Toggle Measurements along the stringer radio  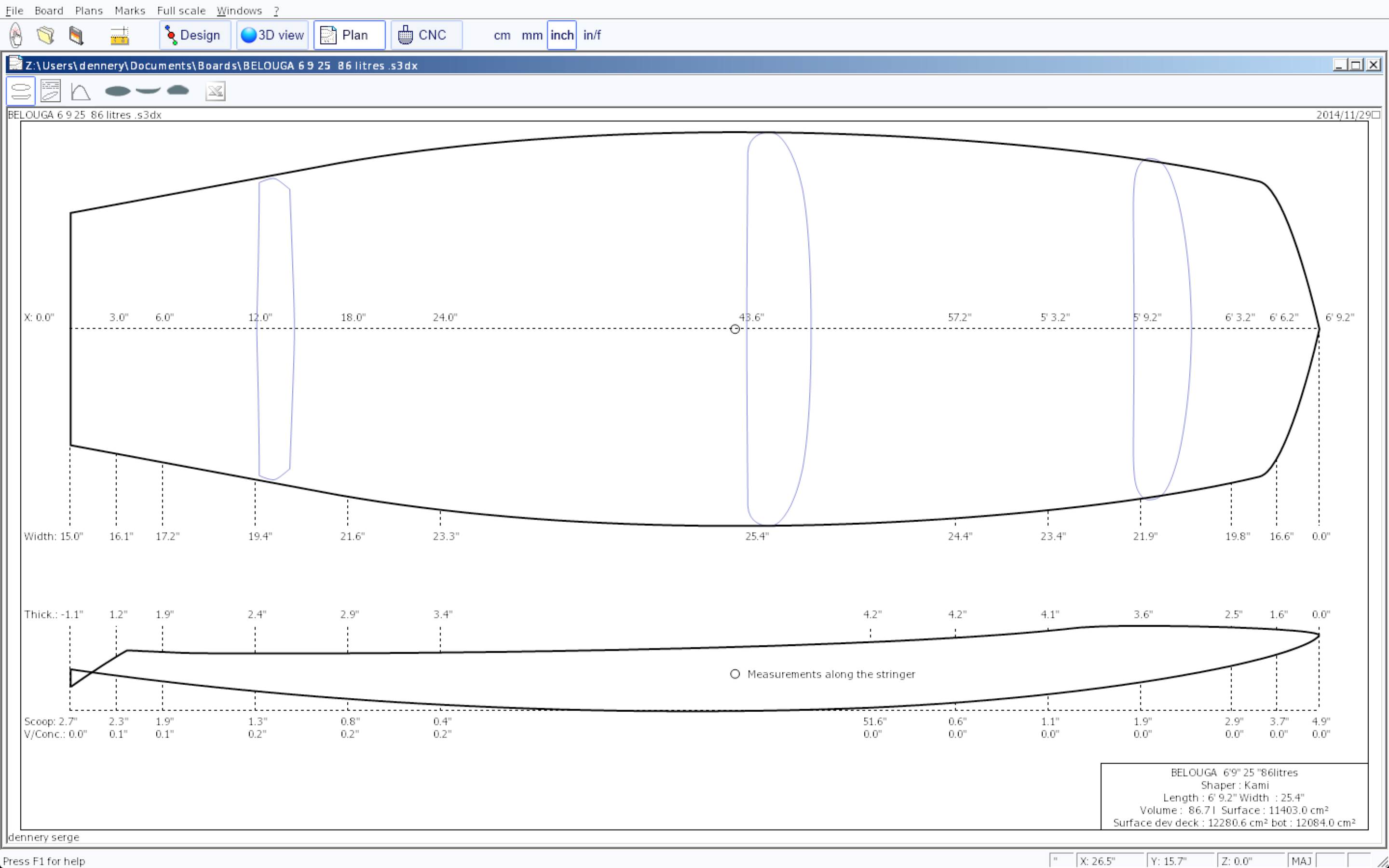[x=735, y=674]
